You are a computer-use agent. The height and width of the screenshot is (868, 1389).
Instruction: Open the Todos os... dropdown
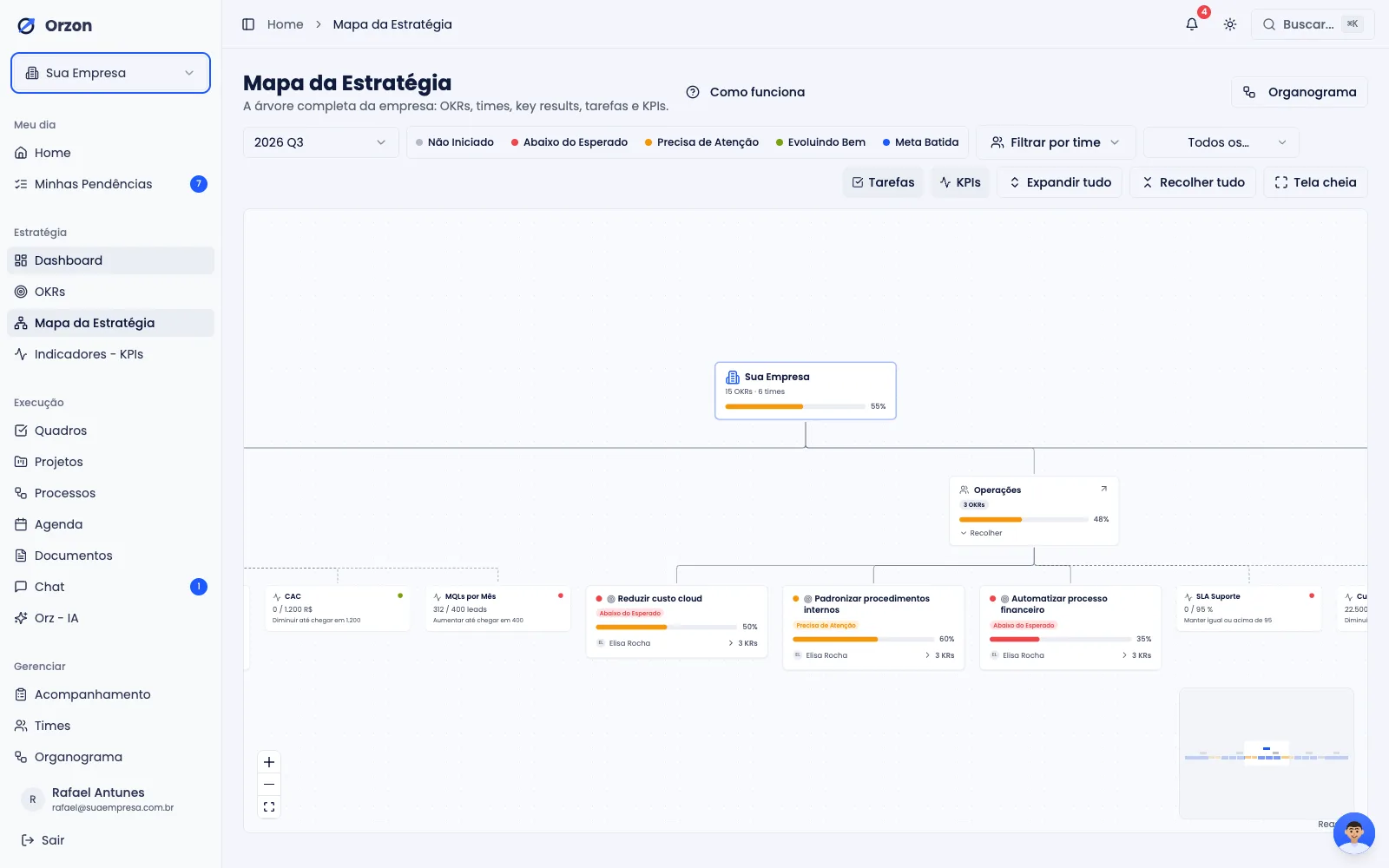pos(1221,142)
